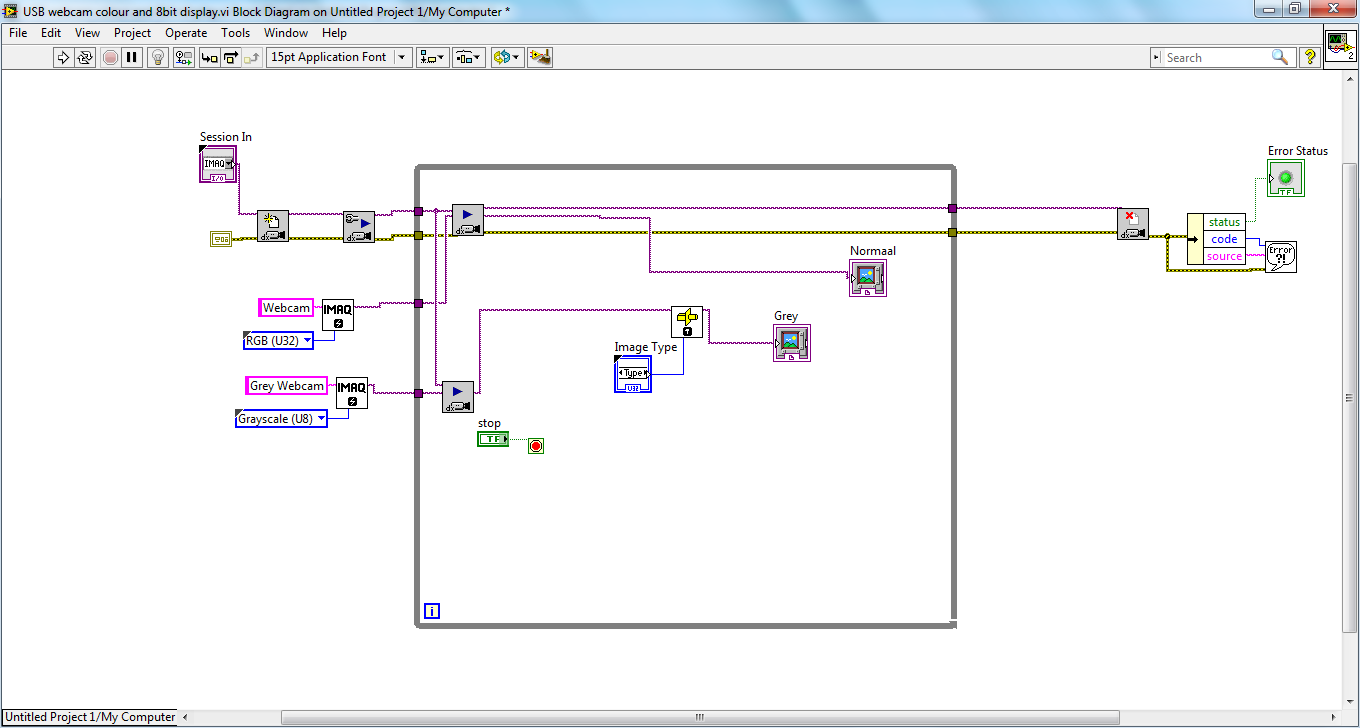Open the Project menu

132,33
